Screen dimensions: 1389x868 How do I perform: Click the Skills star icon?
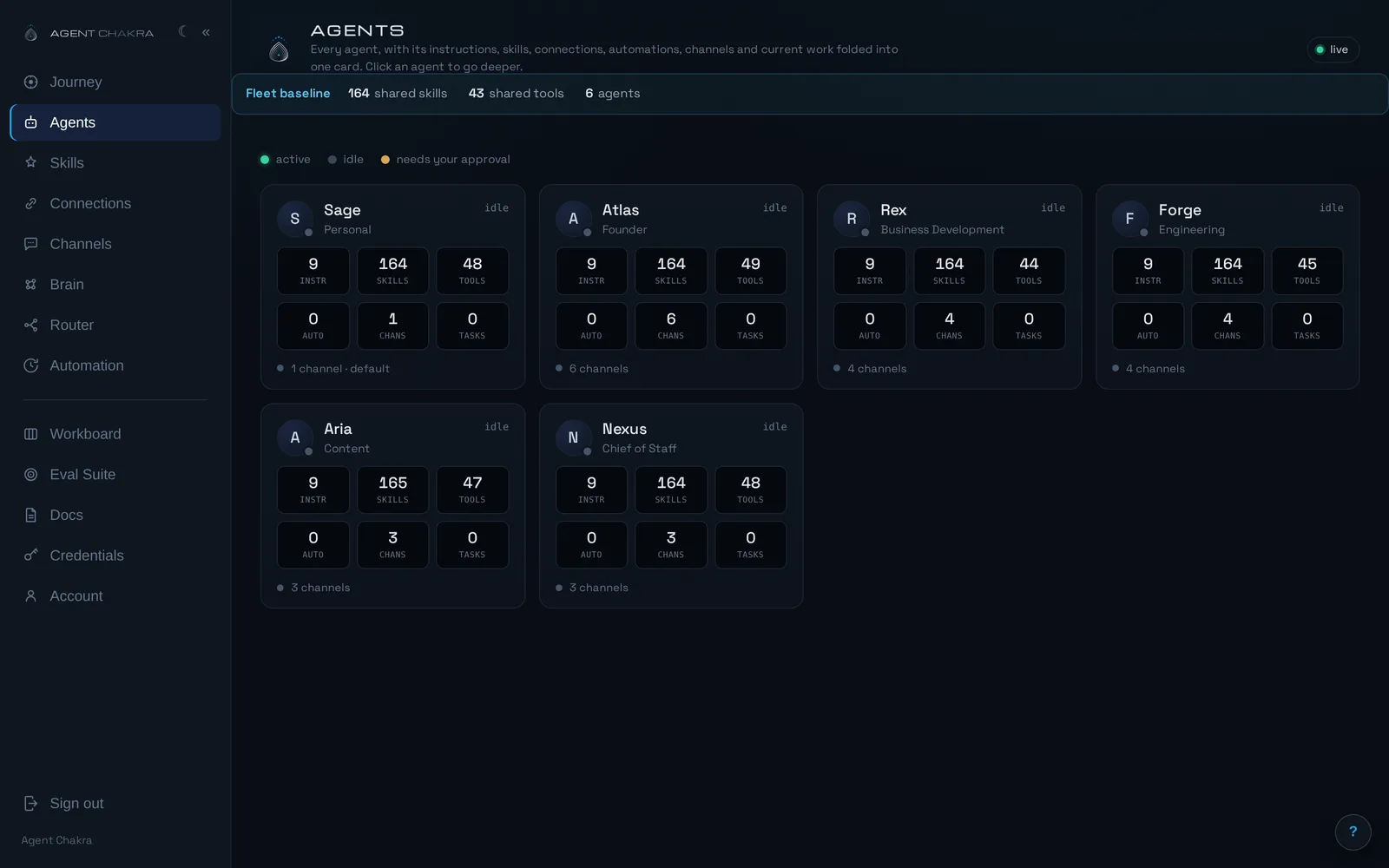(x=31, y=162)
